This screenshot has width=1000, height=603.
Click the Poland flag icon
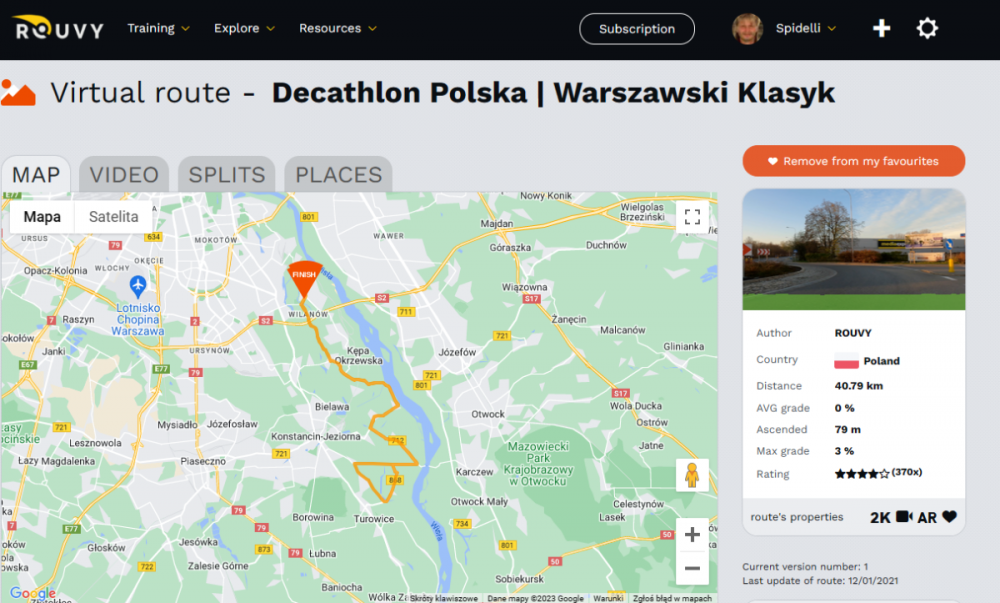[x=846, y=361]
